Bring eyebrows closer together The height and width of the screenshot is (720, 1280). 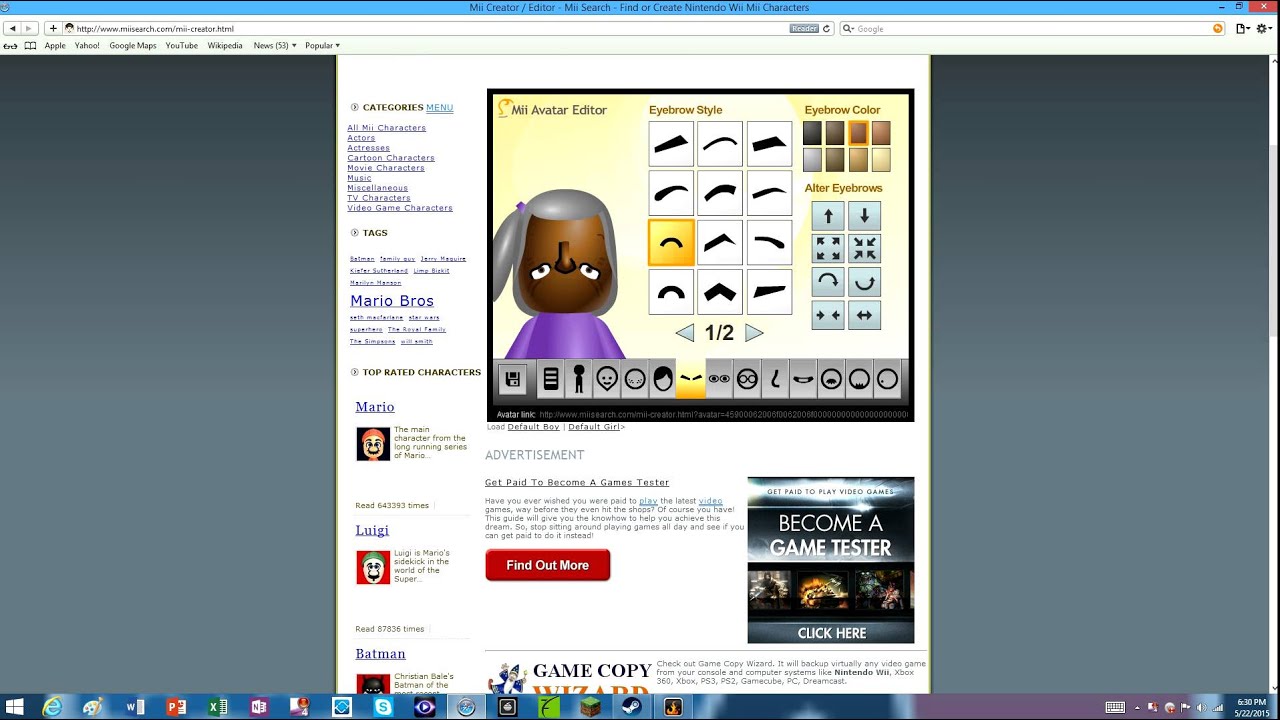click(828, 315)
